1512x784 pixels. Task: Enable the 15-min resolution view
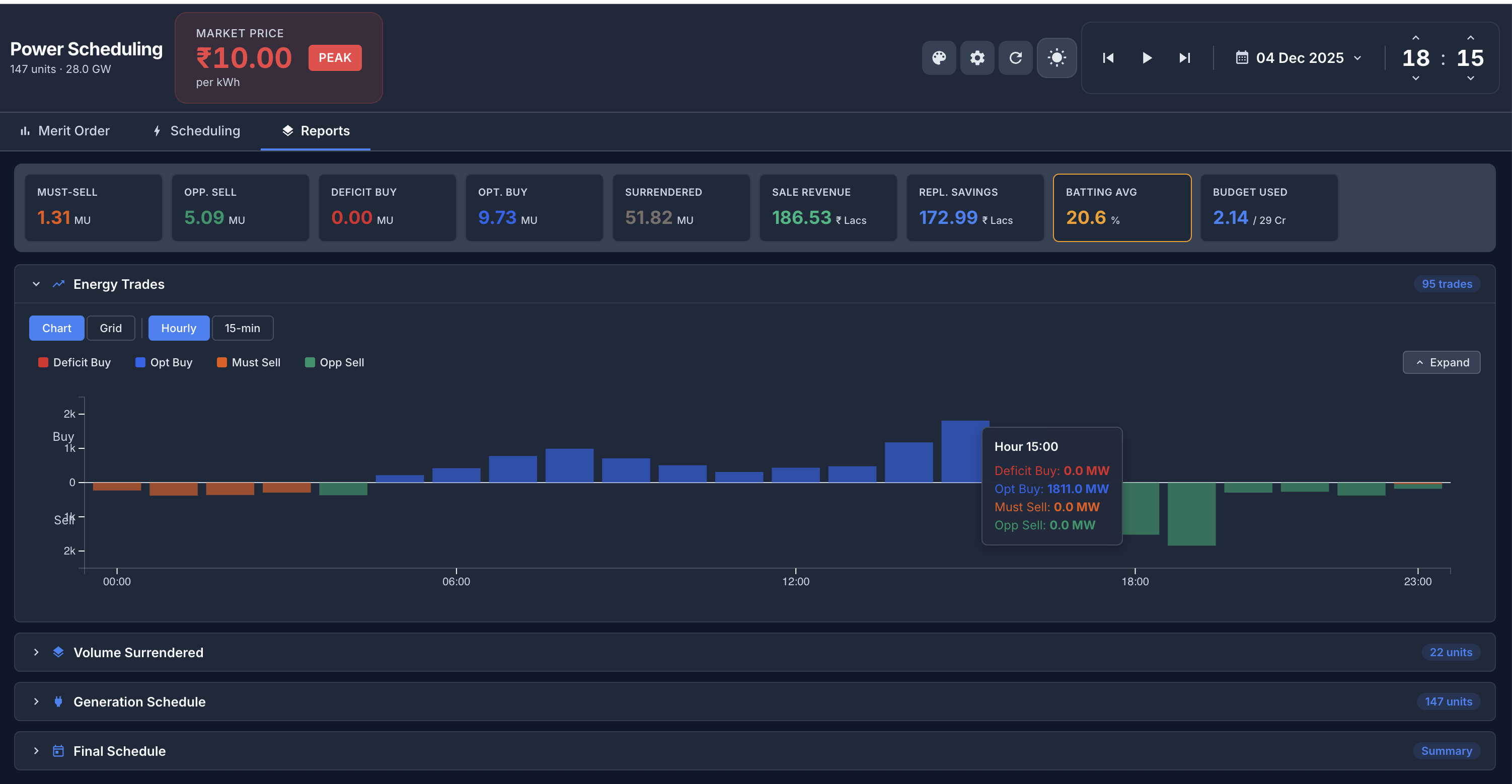[243, 328]
